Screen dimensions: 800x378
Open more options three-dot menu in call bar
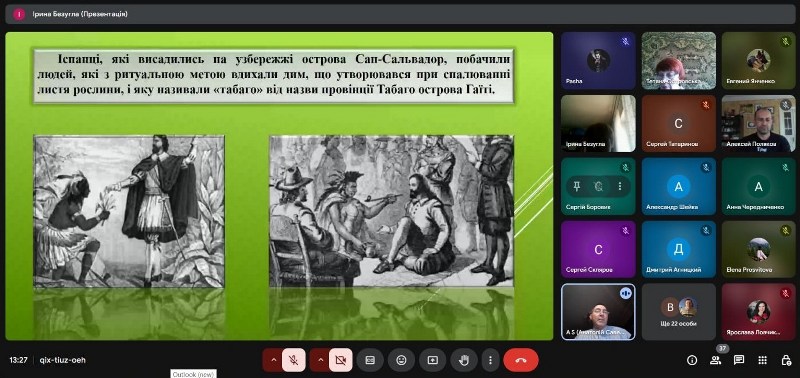click(490, 360)
